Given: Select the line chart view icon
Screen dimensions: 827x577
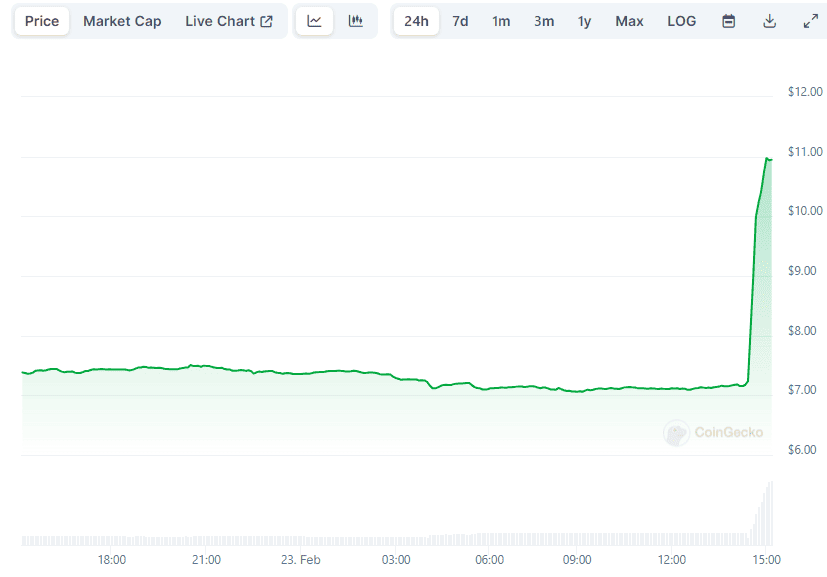Looking at the screenshot, I should pos(314,21).
